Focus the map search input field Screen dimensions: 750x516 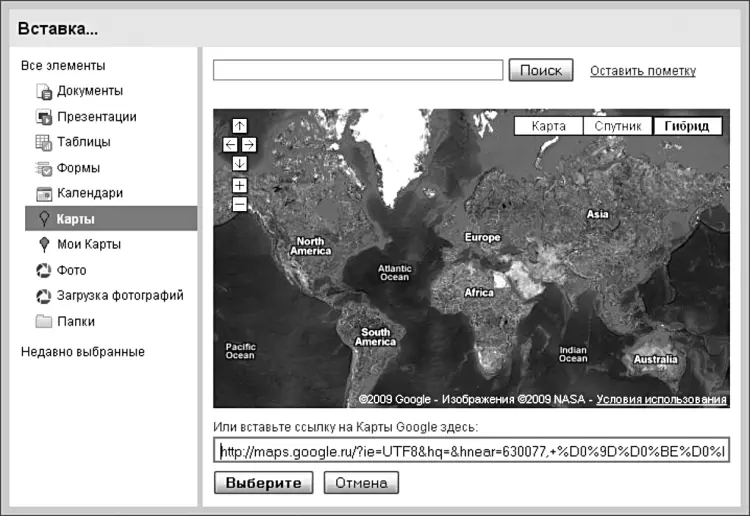click(358, 70)
